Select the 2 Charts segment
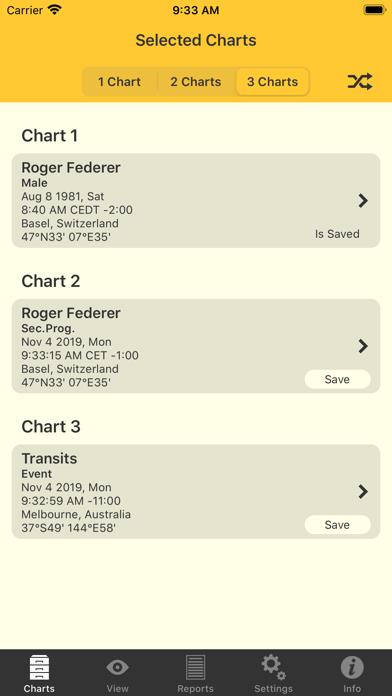 pyautogui.click(x=196, y=82)
